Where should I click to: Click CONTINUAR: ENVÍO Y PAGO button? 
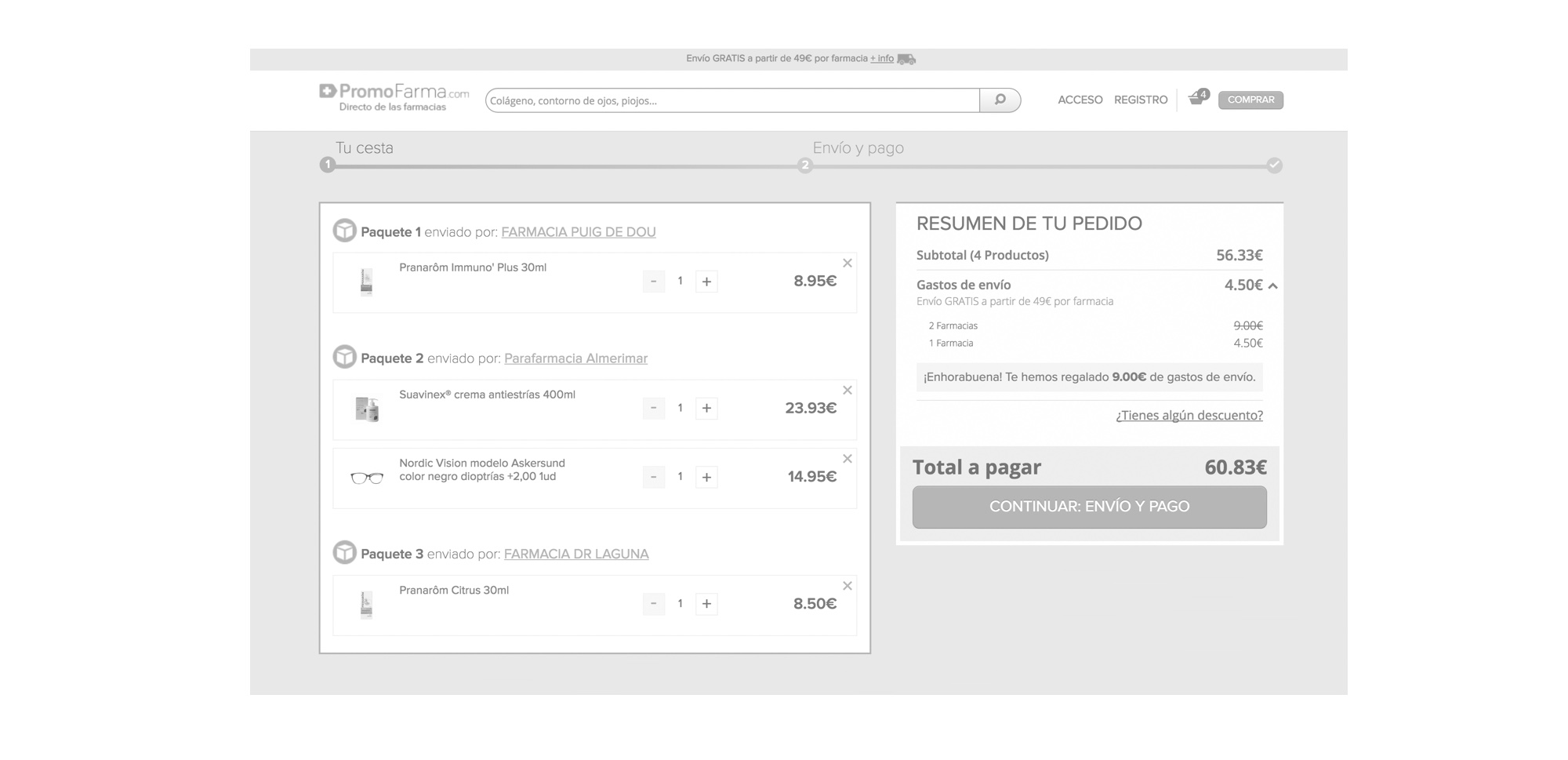tap(1089, 507)
